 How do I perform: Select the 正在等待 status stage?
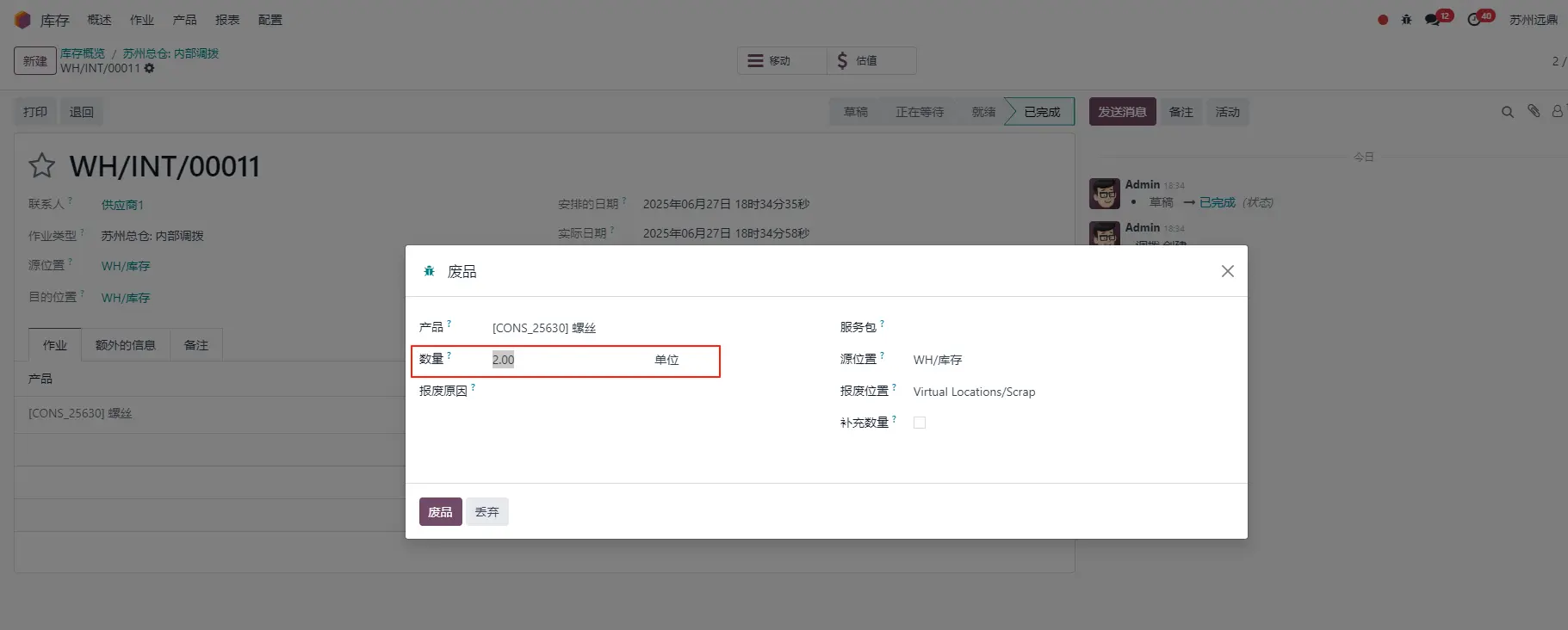[920, 112]
